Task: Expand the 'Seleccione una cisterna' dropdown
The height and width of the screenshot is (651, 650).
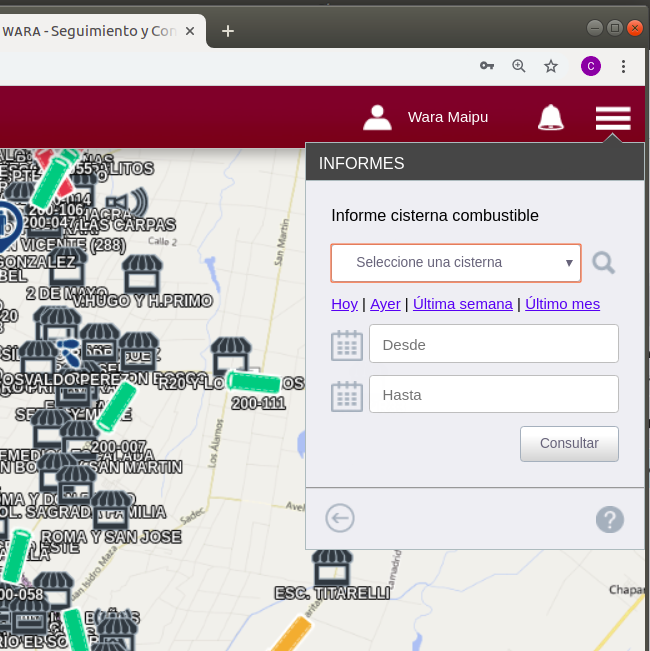Action: tap(456, 263)
